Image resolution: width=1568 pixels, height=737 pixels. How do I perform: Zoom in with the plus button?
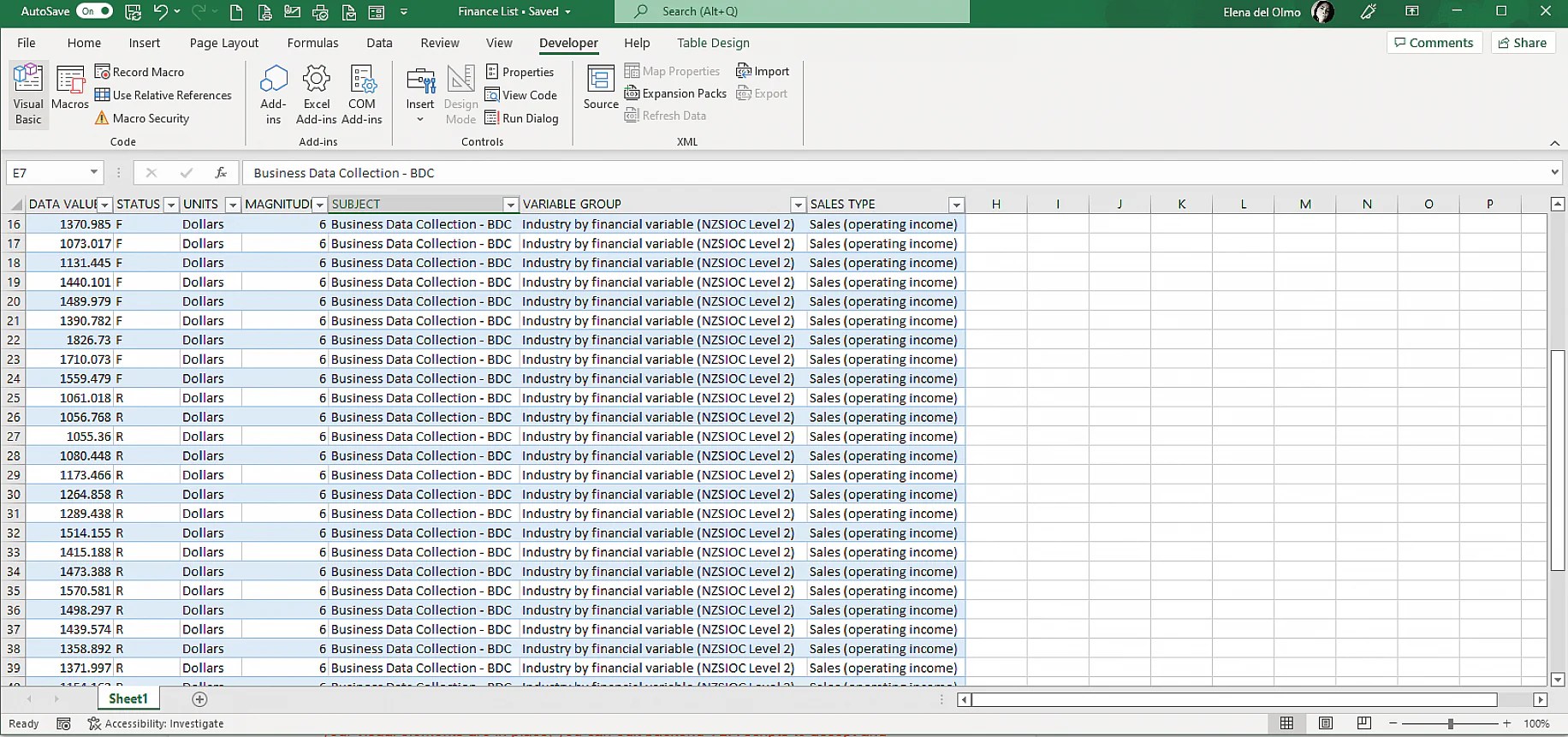[1506, 724]
